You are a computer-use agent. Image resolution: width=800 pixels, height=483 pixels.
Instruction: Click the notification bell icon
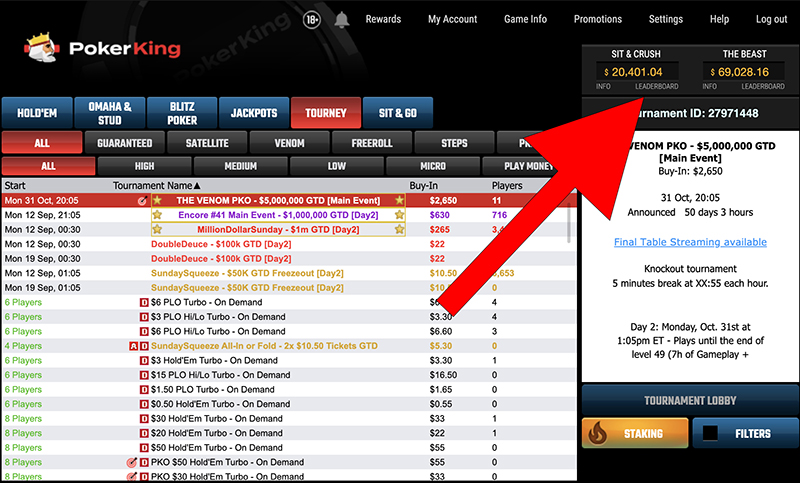pos(342,20)
